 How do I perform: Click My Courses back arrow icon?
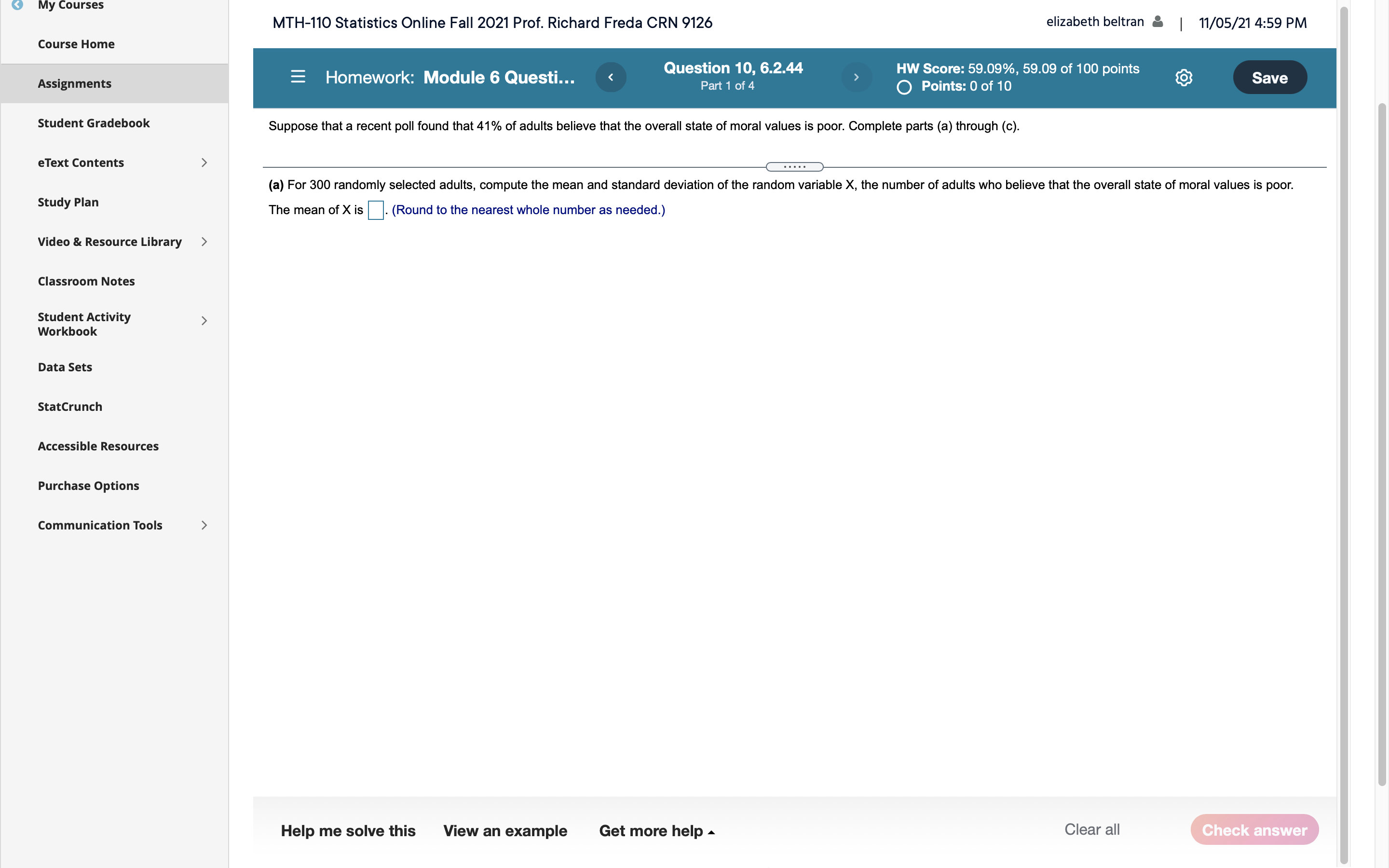coord(17,5)
